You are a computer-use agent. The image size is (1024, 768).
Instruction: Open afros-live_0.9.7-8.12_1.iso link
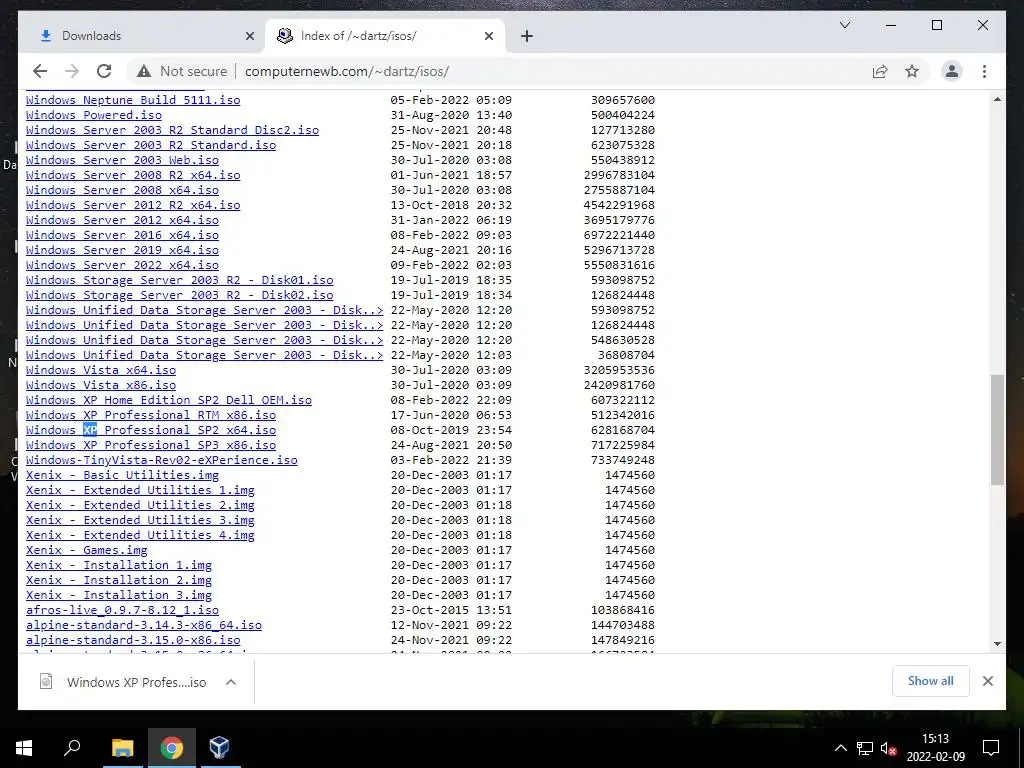(x=122, y=611)
